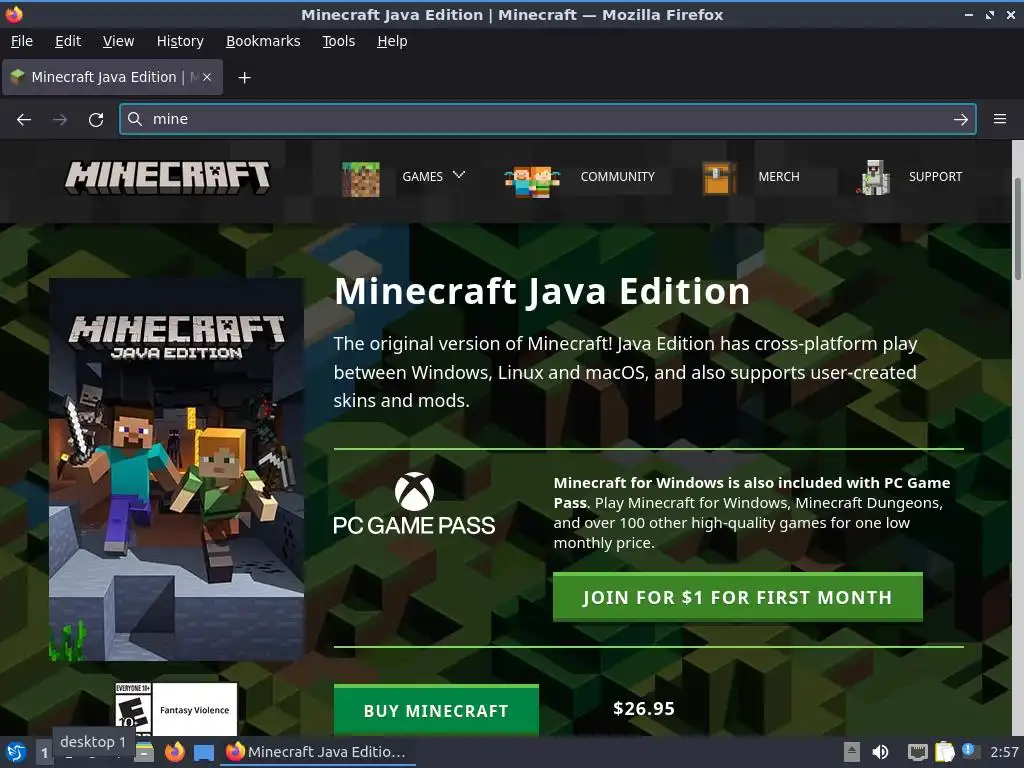Image resolution: width=1024 pixels, height=768 pixels.
Task: Click the removable media eject tray icon
Action: coord(851,752)
